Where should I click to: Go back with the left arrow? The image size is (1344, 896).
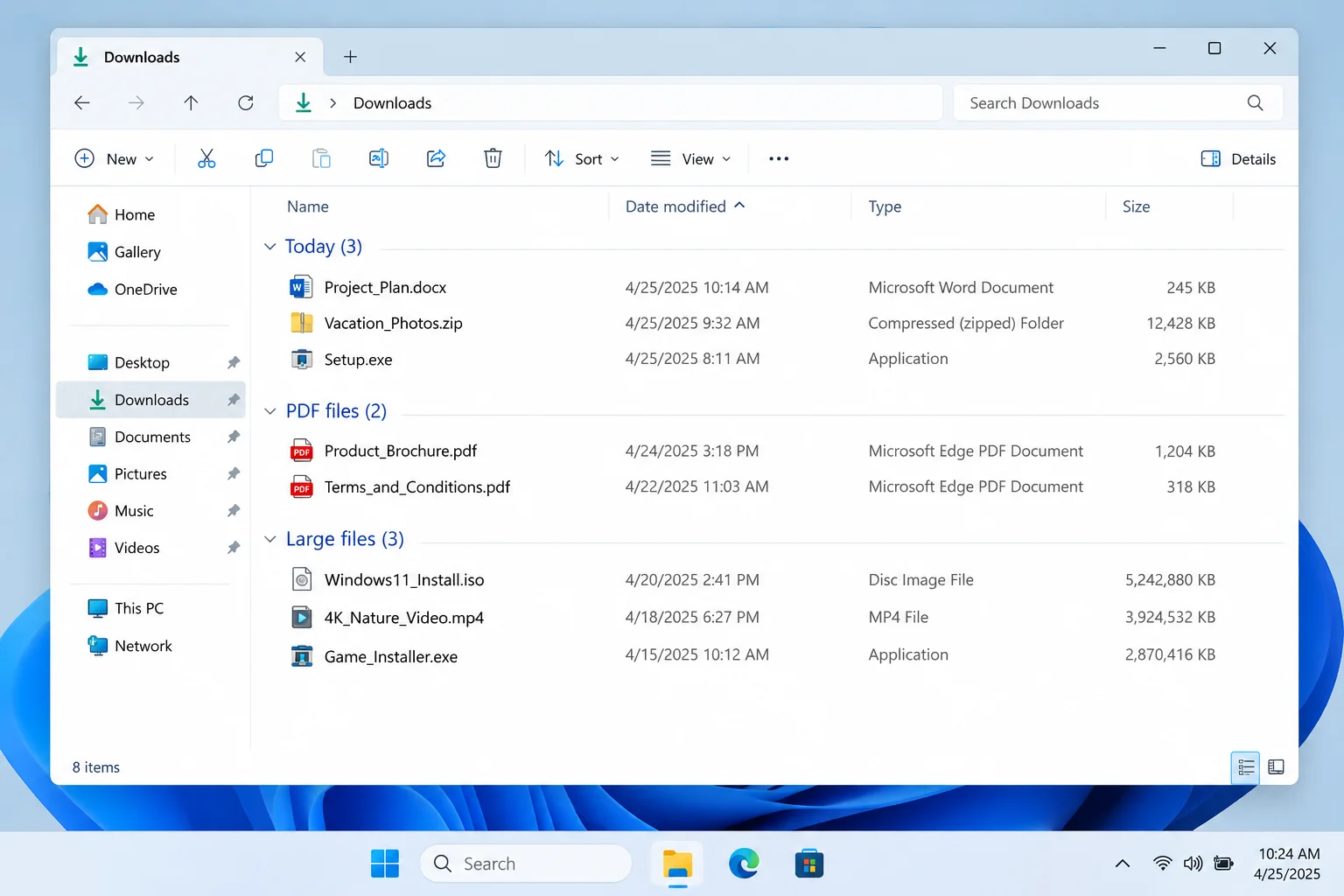[82, 103]
